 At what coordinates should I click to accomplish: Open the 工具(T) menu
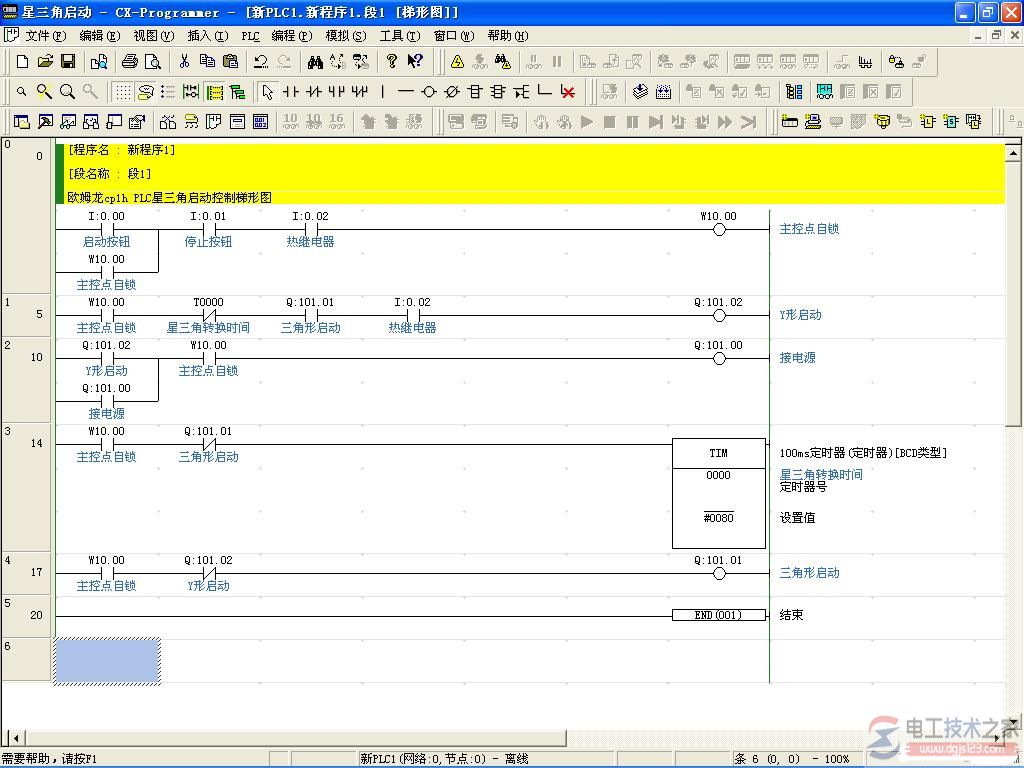[399, 36]
